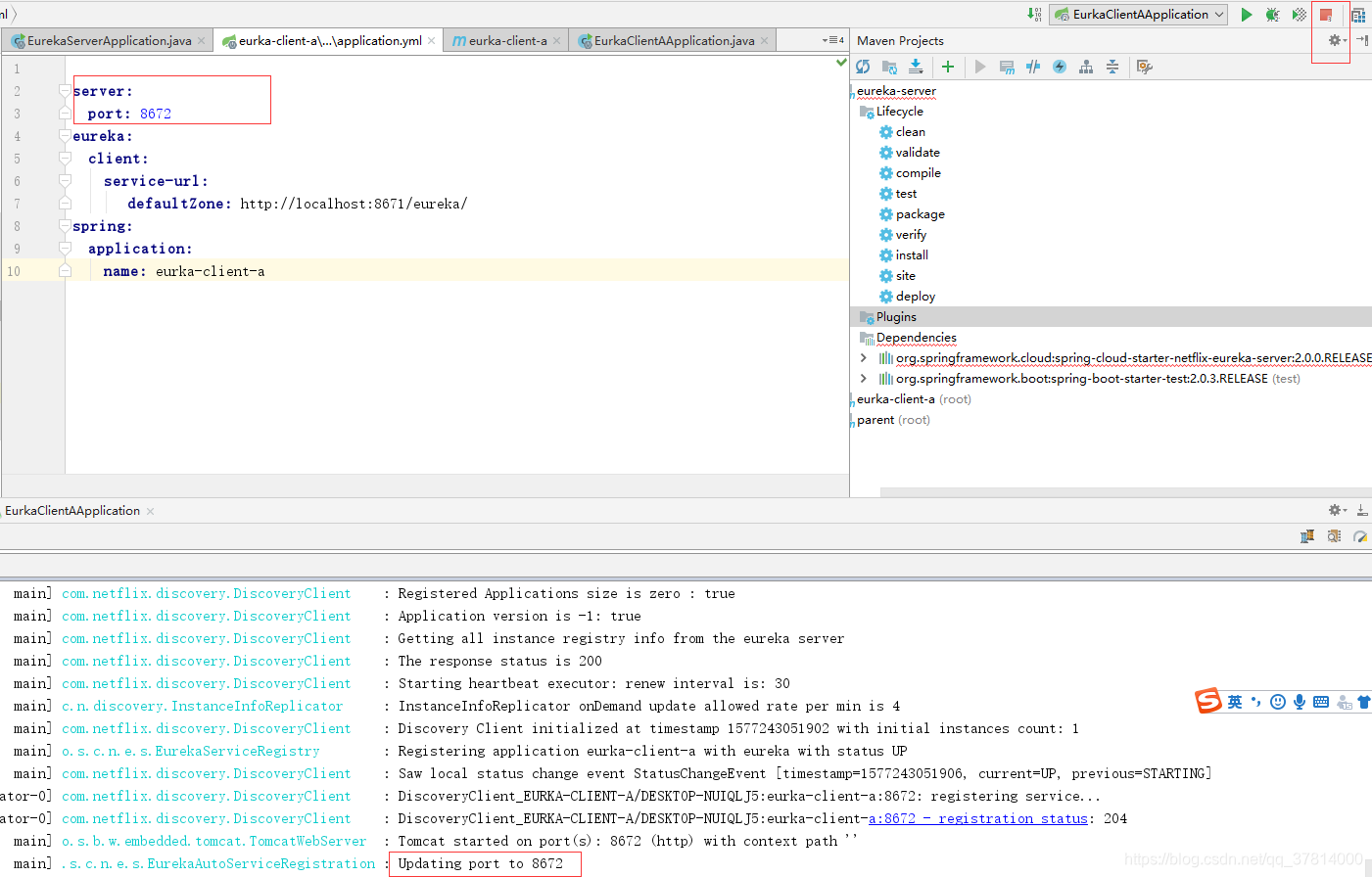
Task: Add Maven project with plus icon
Action: coord(948,67)
